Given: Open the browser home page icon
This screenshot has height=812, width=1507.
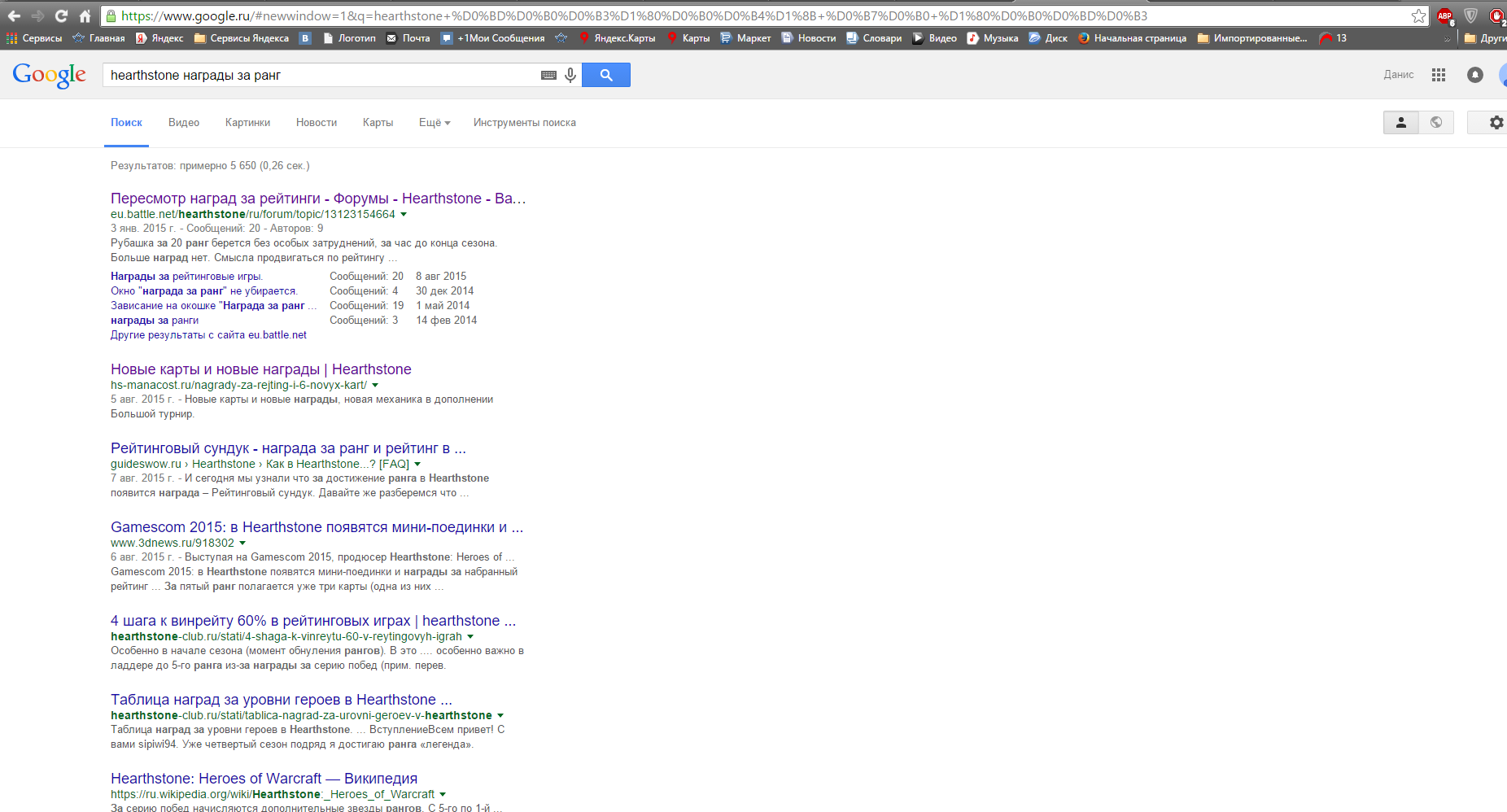Looking at the screenshot, I should (85, 15).
